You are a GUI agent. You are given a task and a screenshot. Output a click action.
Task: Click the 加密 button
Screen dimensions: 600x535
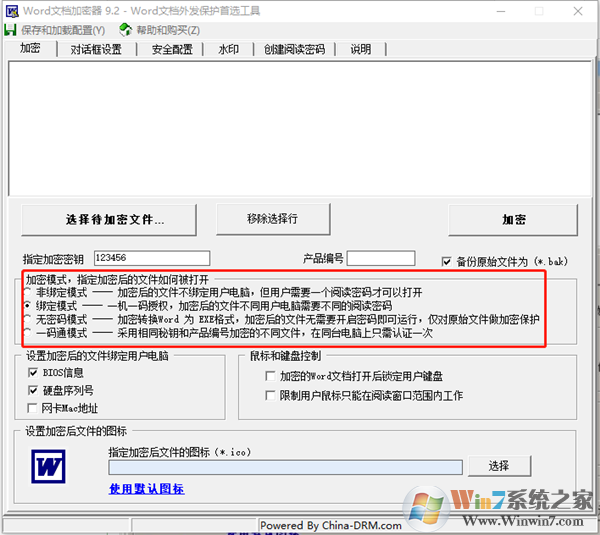click(513, 220)
